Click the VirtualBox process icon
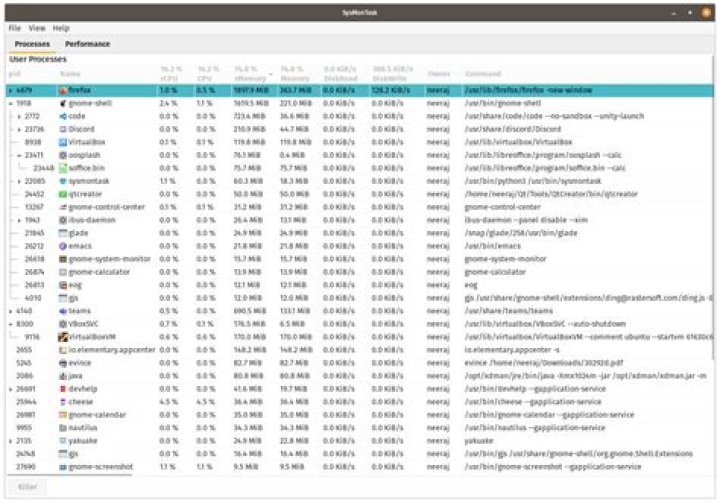Viewport: 720px width, 503px height. pos(63,142)
